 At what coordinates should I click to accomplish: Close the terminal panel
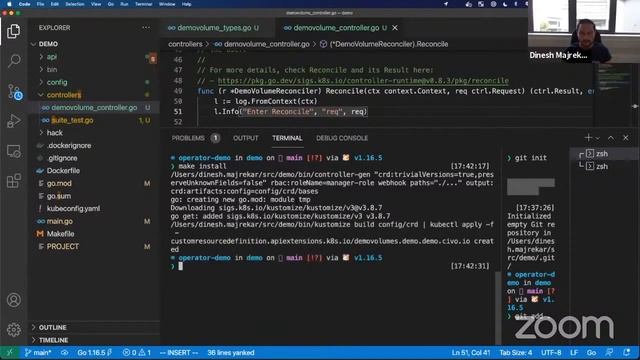coord(625,138)
